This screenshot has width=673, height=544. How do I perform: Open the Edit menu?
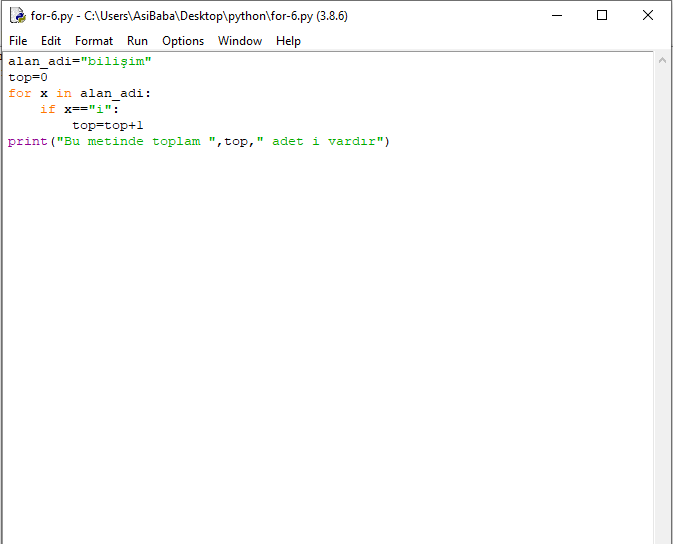point(51,41)
